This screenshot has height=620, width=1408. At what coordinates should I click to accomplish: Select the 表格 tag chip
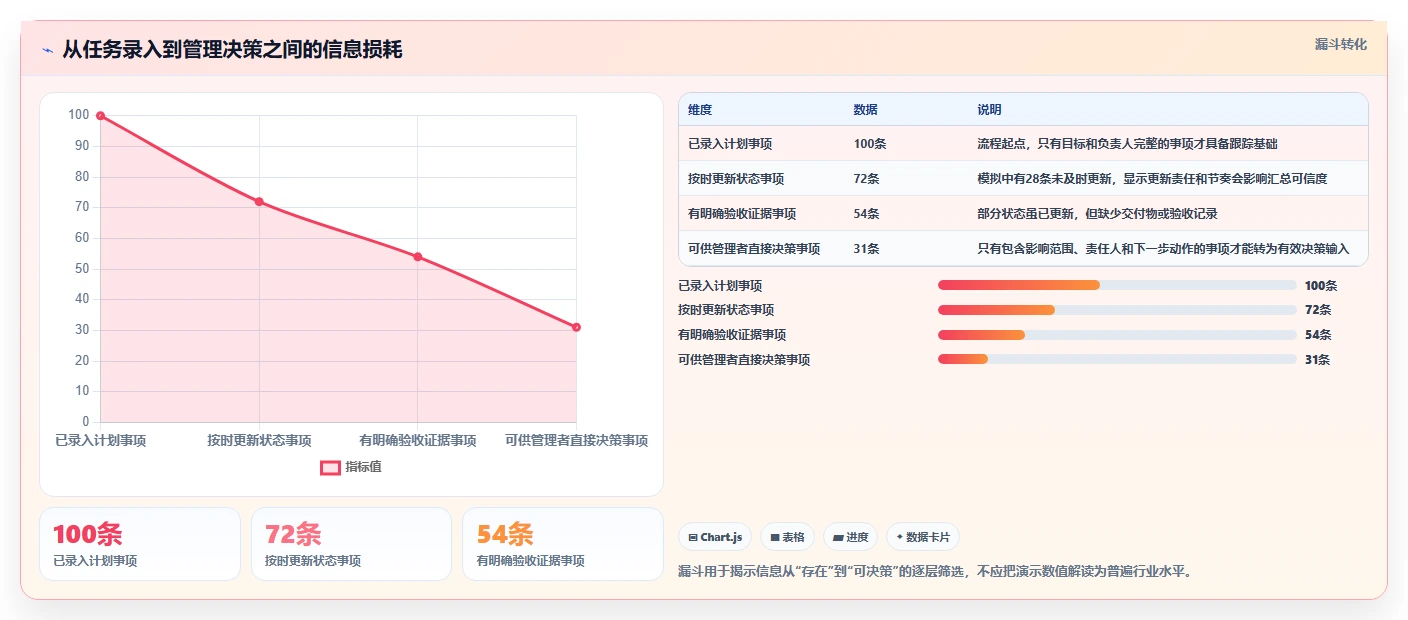coord(788,537)
